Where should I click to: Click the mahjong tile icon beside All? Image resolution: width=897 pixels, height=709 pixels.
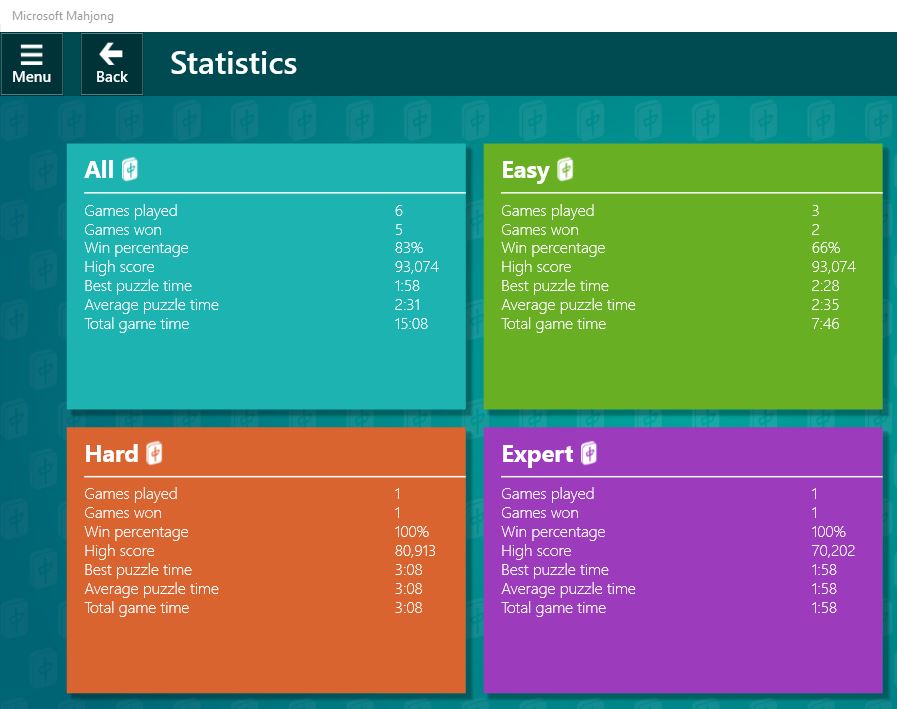point(130,170)
